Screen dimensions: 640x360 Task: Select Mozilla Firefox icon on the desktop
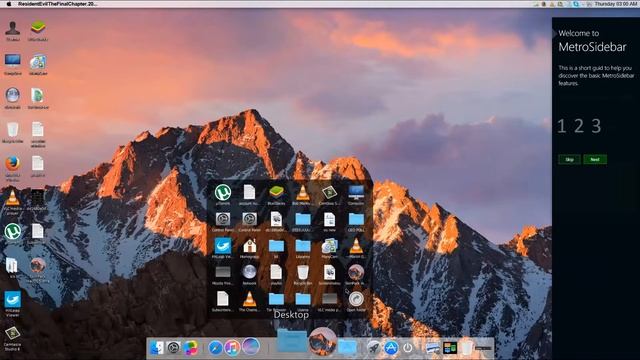(x=13, y=164)
